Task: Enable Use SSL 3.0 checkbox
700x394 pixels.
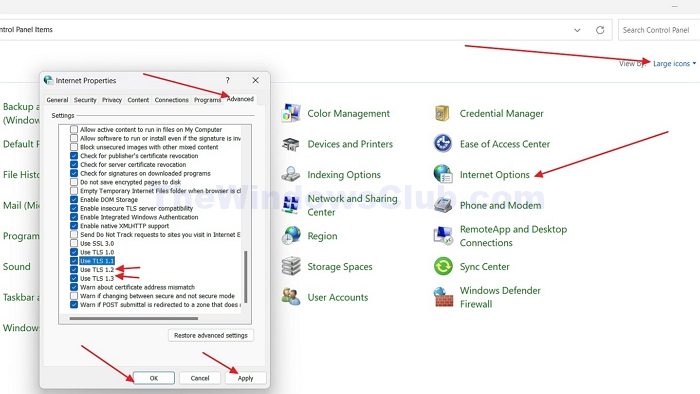Action: [x=74, y=243]
